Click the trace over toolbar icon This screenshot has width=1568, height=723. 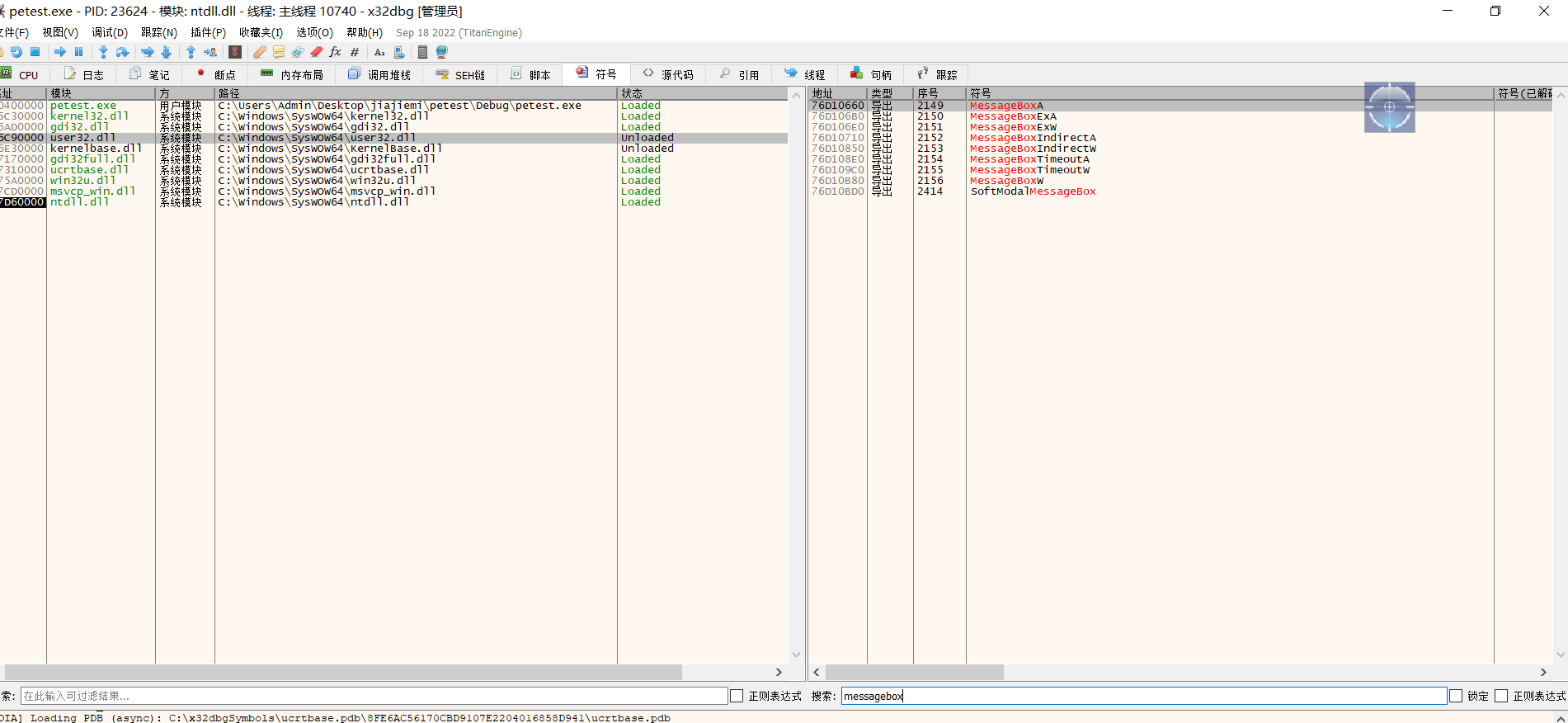167,52
